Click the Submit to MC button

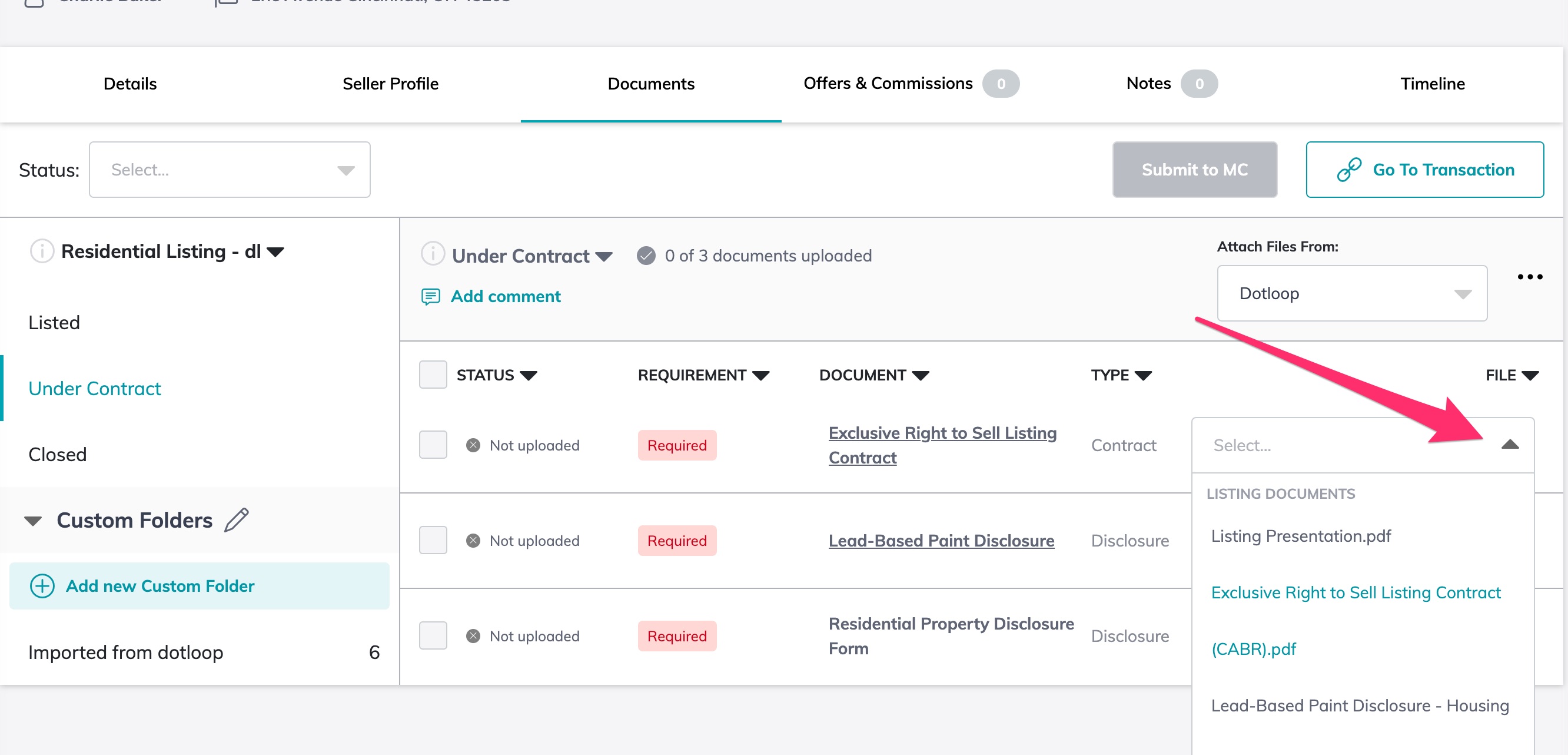1195,170
